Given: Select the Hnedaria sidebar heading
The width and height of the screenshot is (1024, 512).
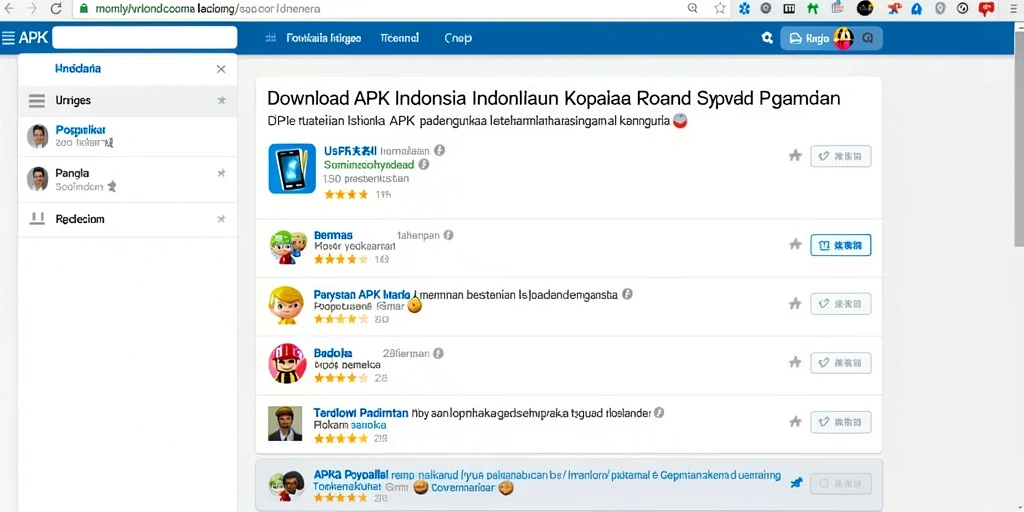Looking at the screenshot, I should click(78, 69).
